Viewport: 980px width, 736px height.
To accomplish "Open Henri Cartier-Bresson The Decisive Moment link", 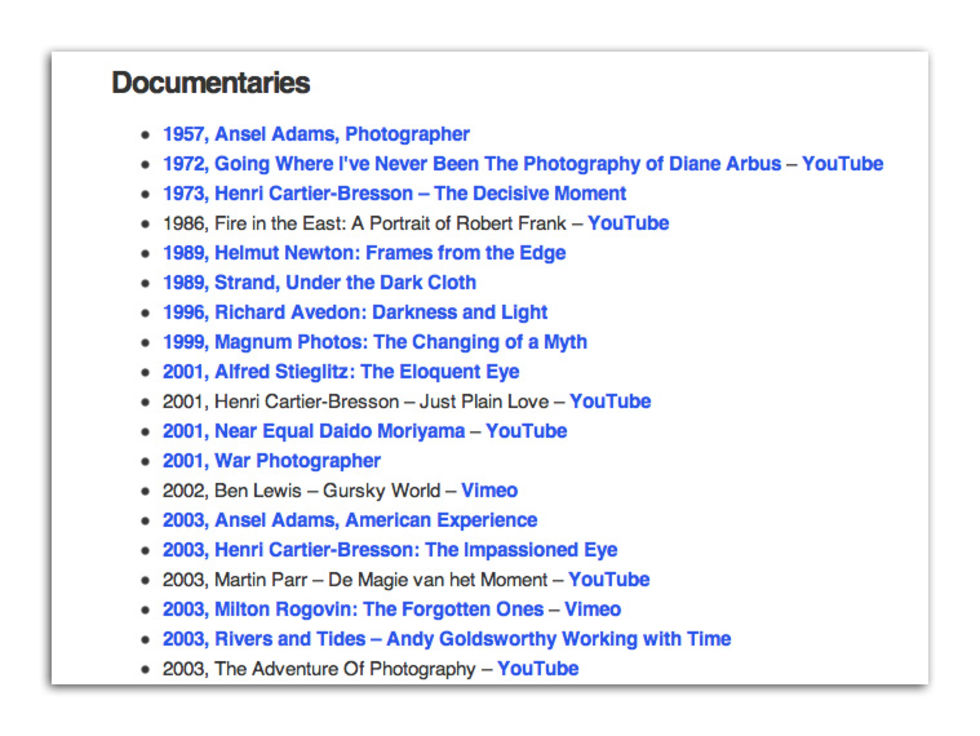I will pos(394,194).
